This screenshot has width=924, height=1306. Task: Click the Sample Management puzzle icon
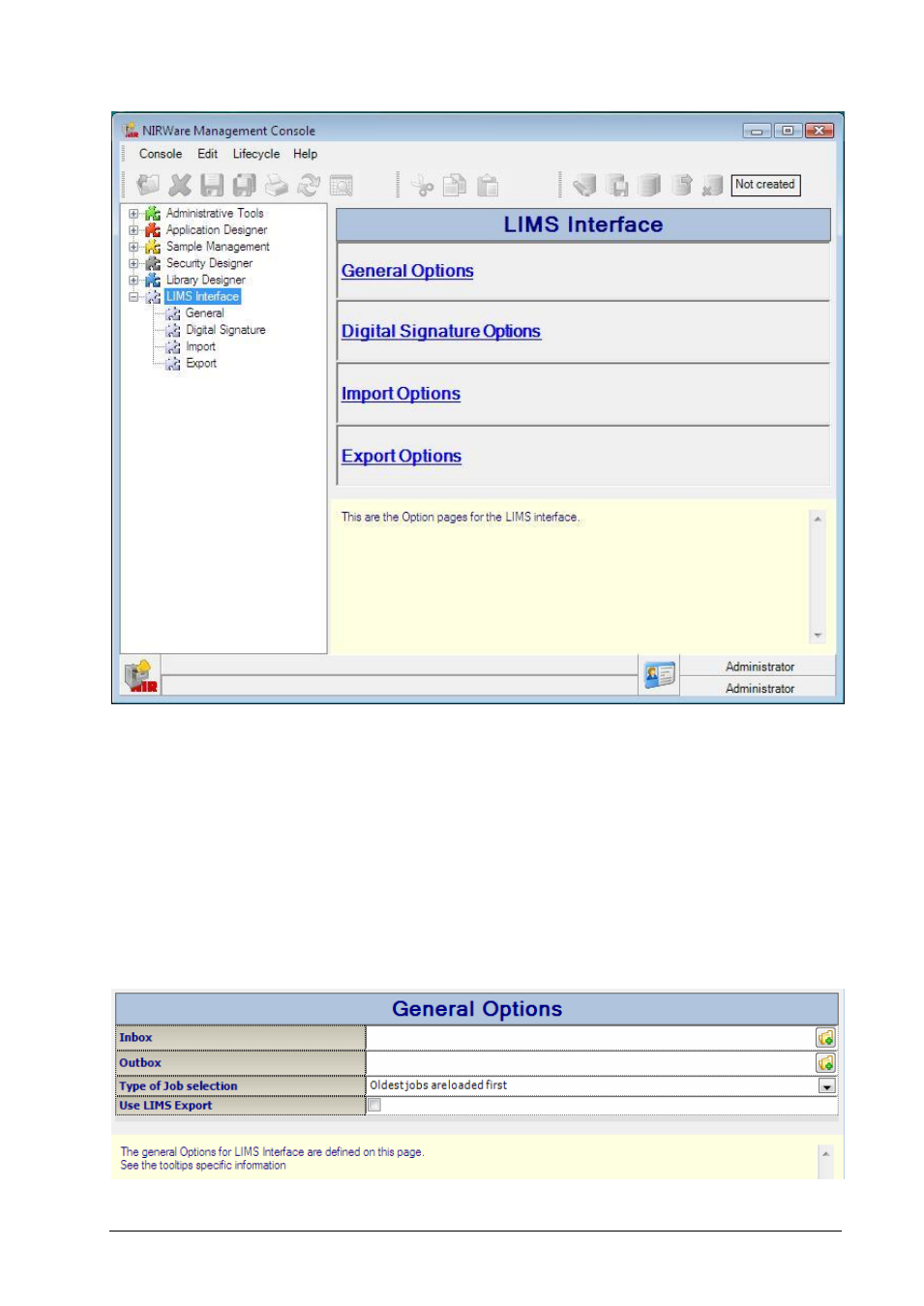tap(153, 247)
